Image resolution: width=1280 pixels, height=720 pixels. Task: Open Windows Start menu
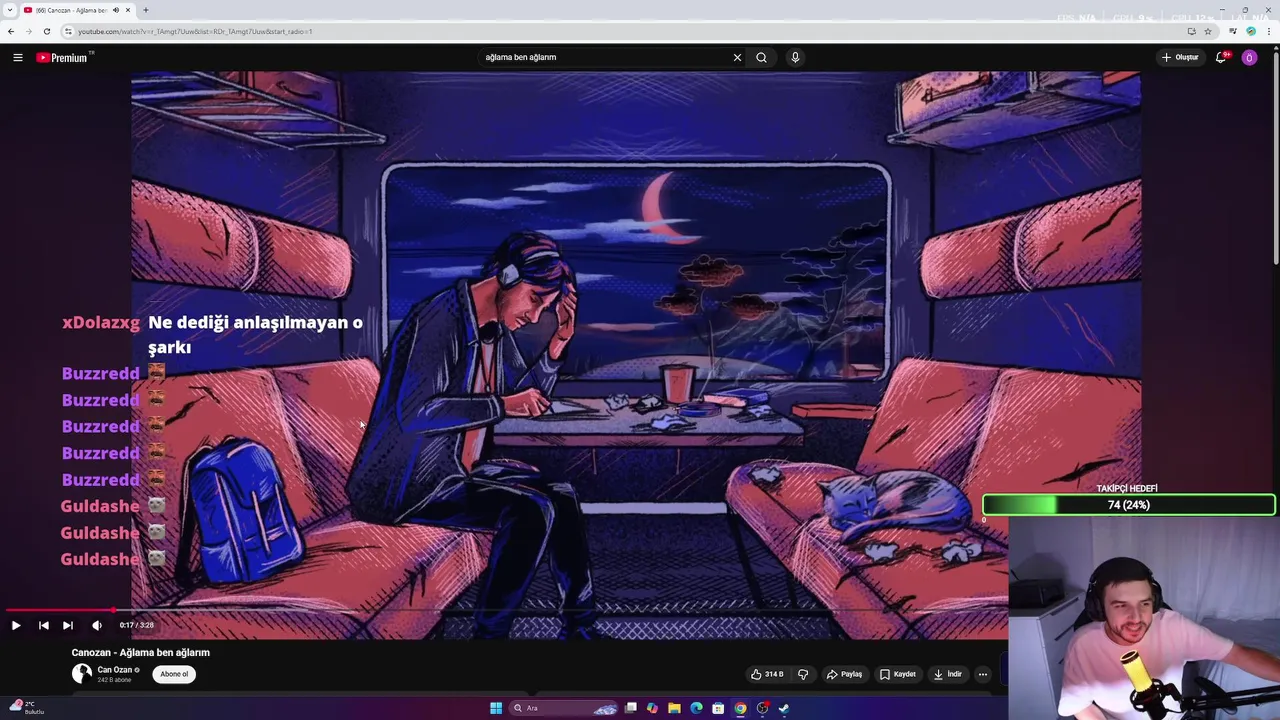496,708
